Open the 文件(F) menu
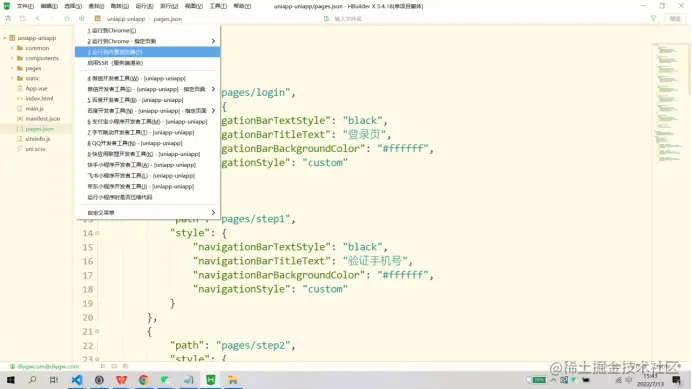This screenshot has height=389, width=692. pos(25,6)
